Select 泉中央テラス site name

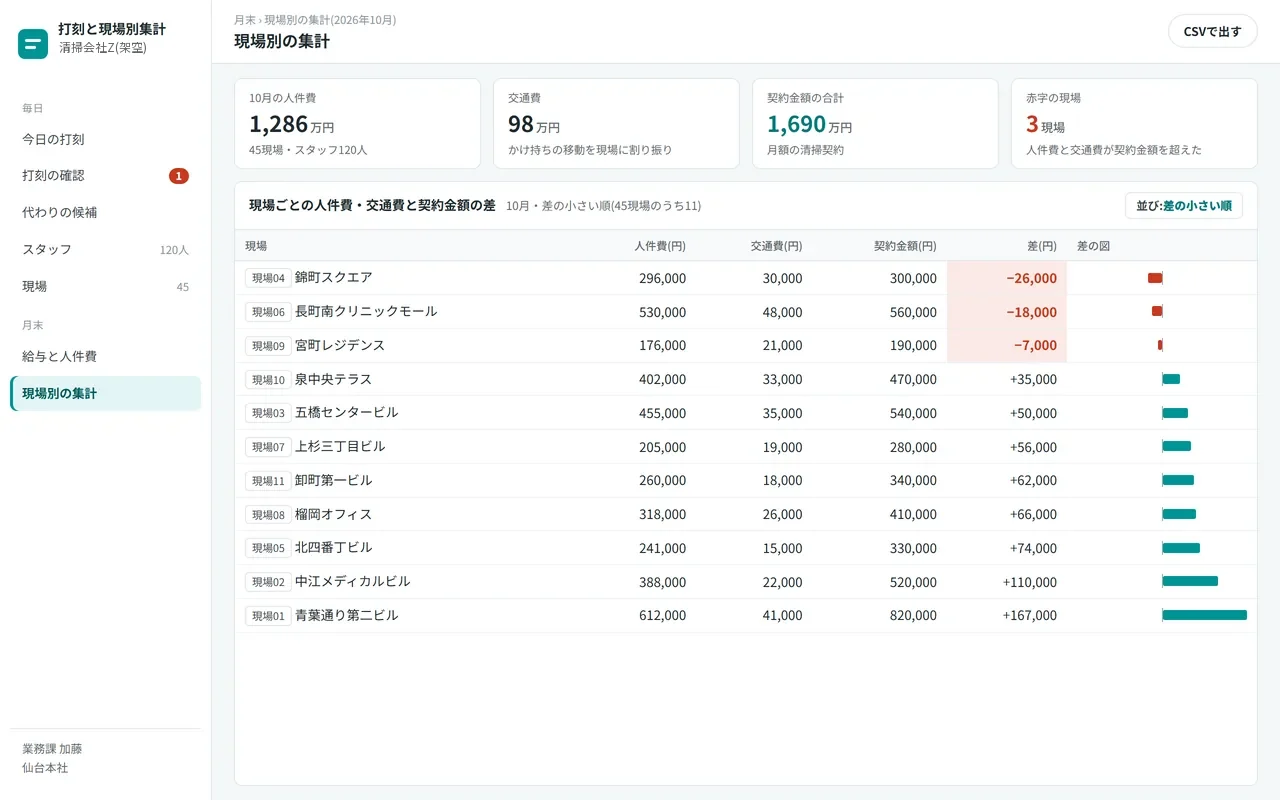click(x=333, y=380)
